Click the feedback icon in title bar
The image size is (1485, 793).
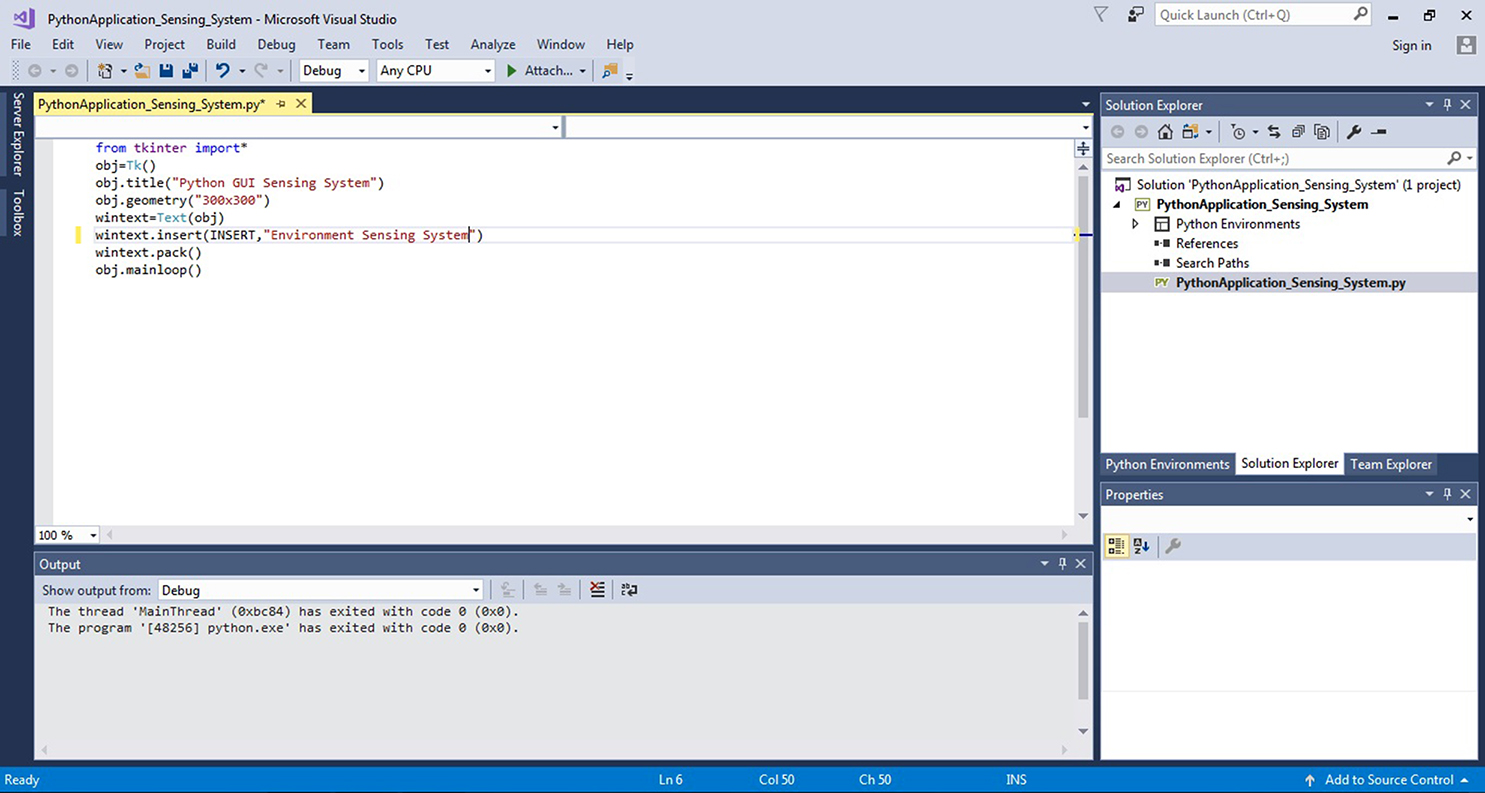tap(1135, 15)
